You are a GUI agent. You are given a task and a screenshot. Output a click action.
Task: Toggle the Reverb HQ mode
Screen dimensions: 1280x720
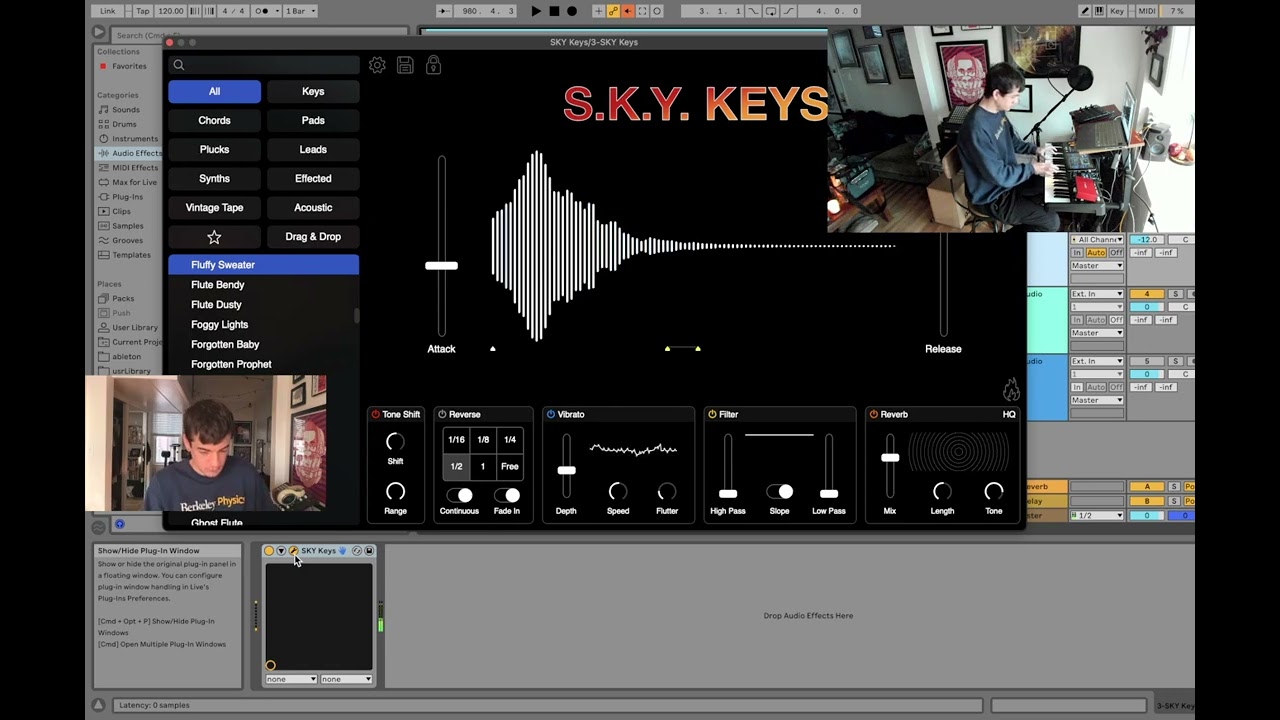(1009, 414)
